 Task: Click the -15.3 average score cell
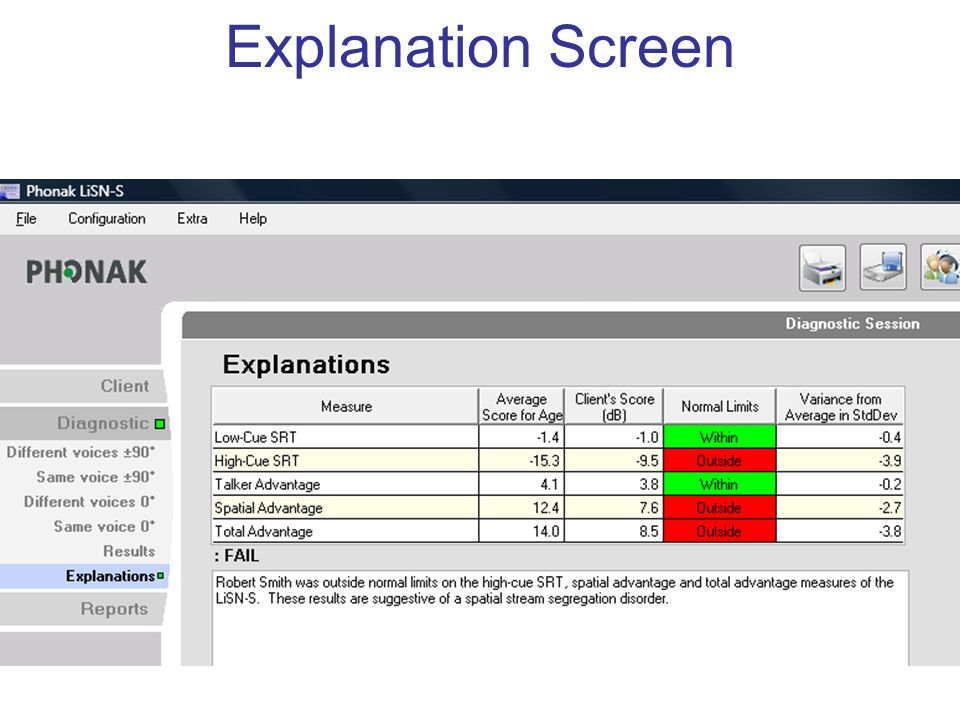pyautogui.click(x=521, y=460)
